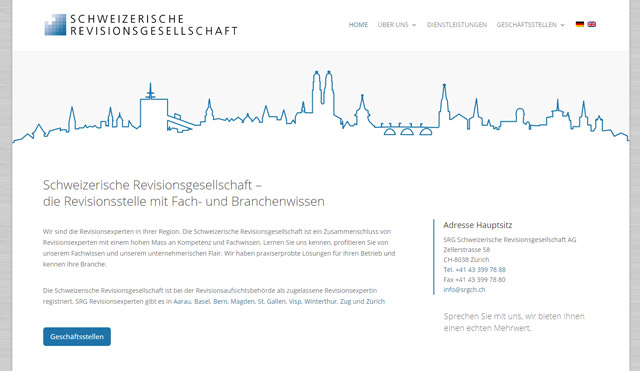Open the HOME menu item
This screenshot has width=640, height=371.
[358, 25]
